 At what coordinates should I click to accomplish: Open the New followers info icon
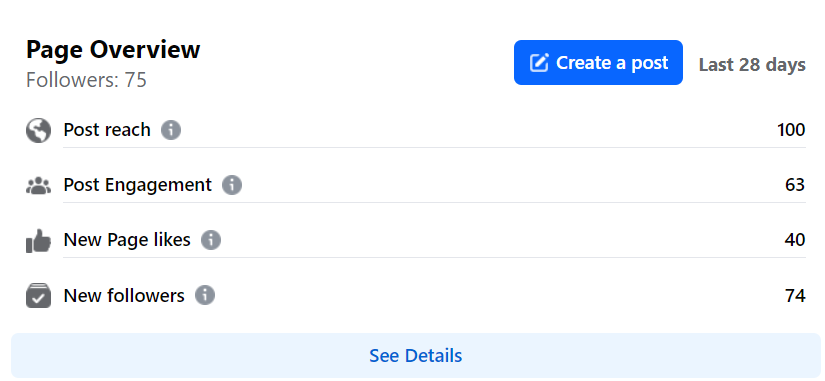point(205,295)
